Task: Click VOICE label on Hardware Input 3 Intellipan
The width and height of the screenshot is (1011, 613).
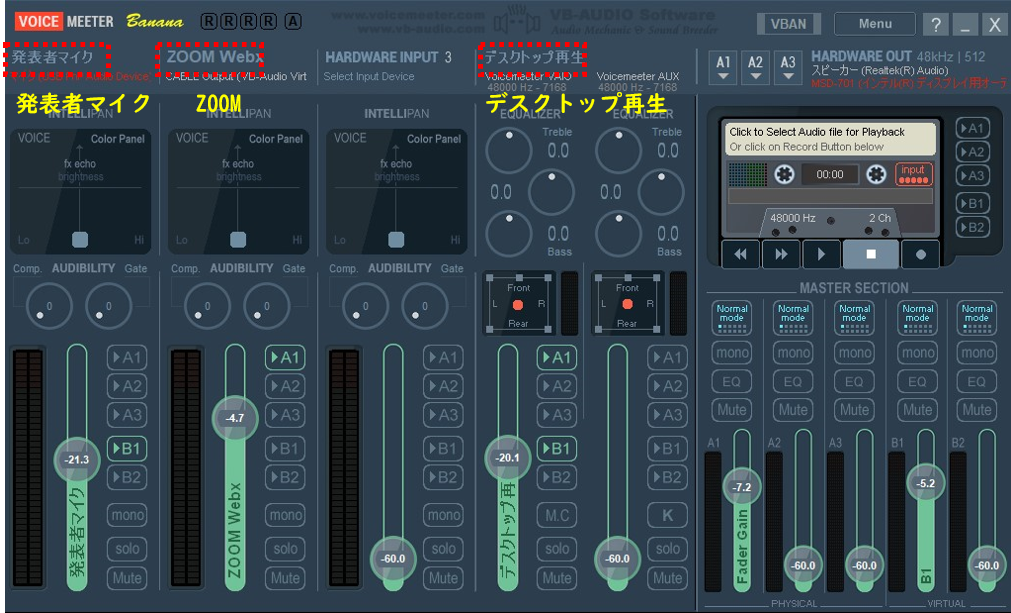Action: 350,138
